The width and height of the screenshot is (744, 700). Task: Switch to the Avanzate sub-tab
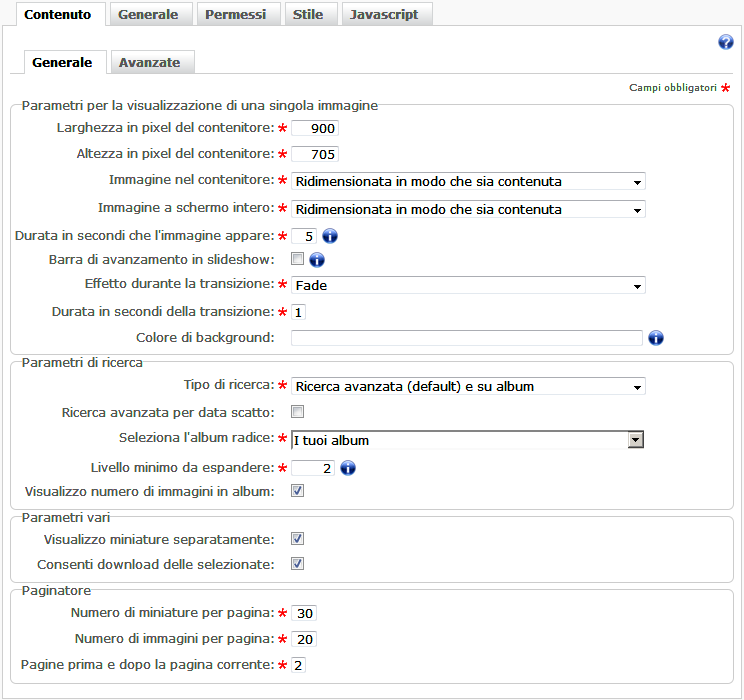(x=150, y=62)
